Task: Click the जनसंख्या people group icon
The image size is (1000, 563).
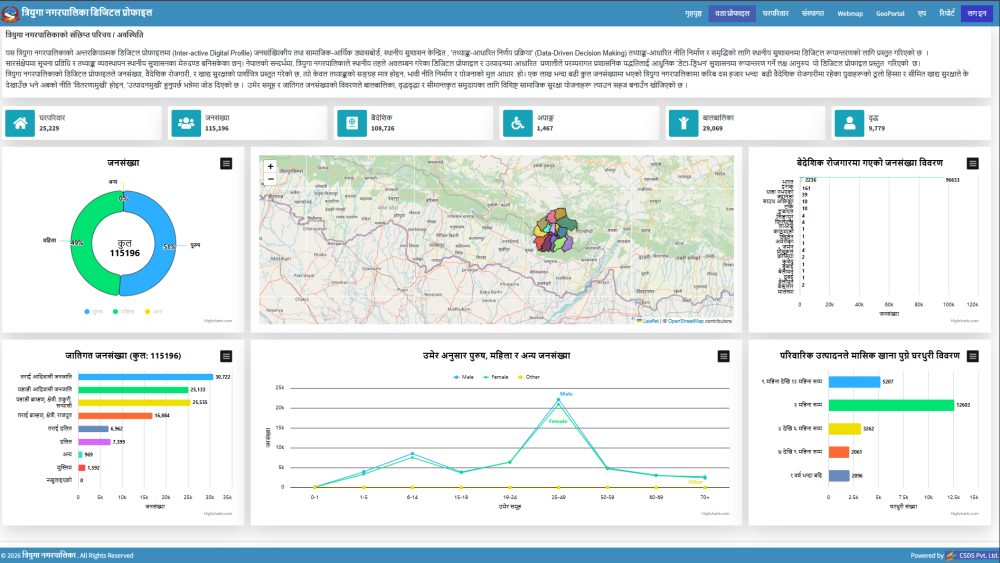Action: click(x=186, y=123)
